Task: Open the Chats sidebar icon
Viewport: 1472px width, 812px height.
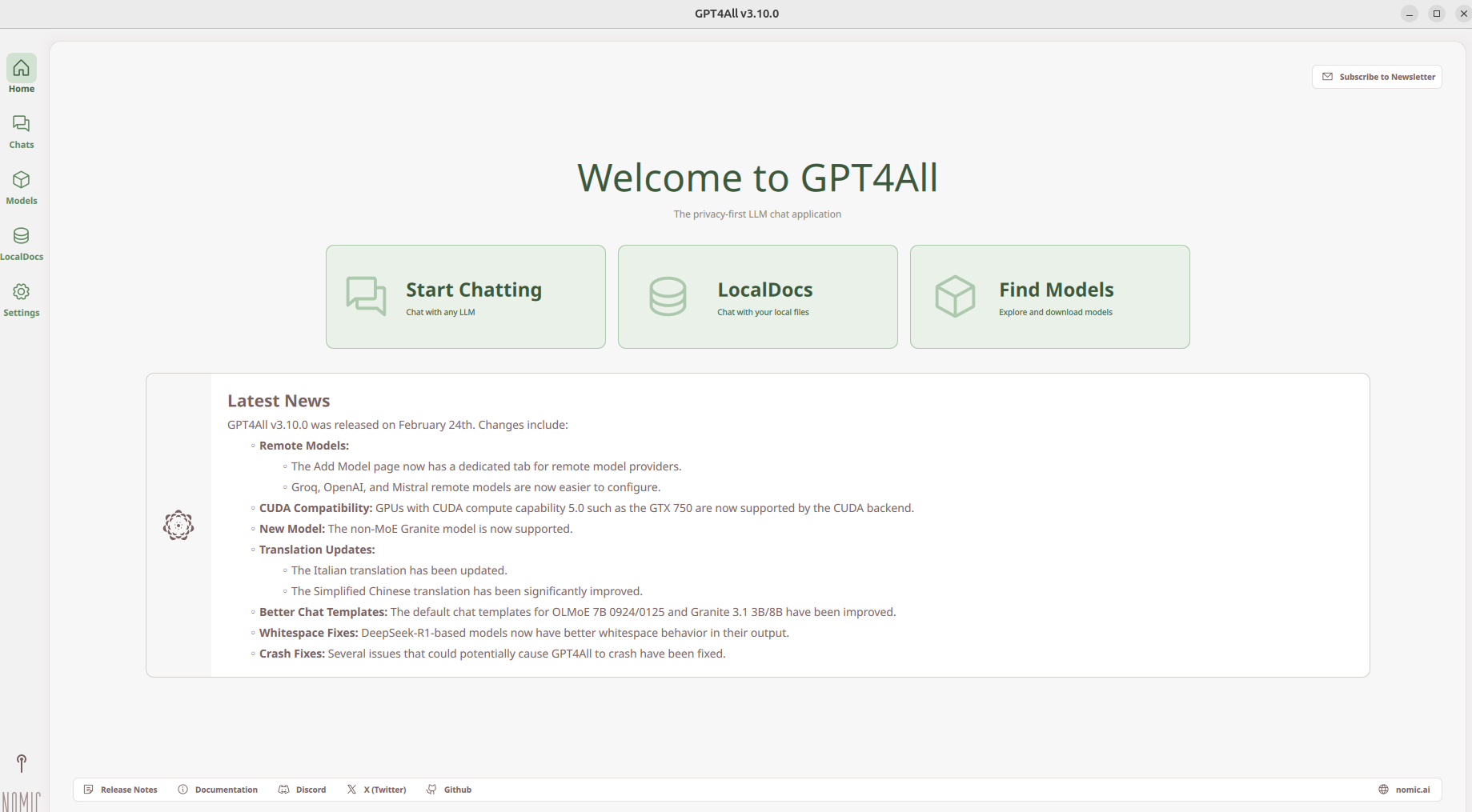Action: pyautogui.click(x=22, y=130)
